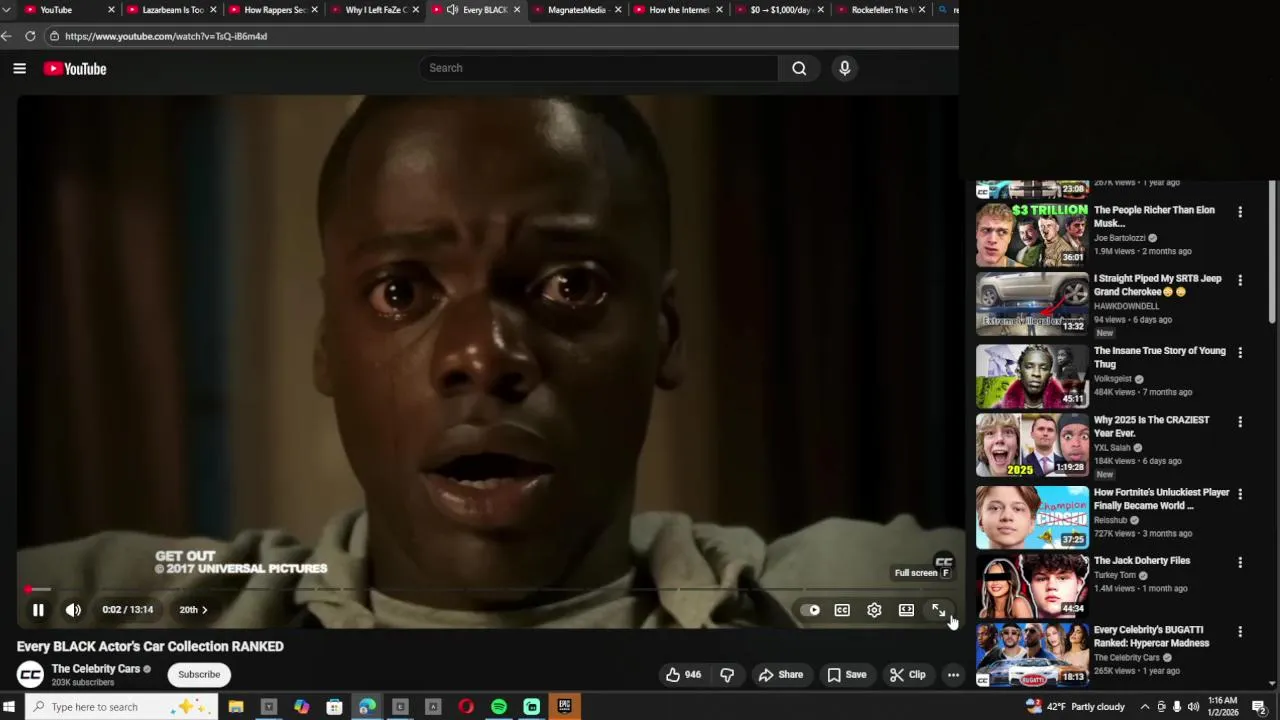This screenshot has width=1280, height=720.
Task: Open Opera from the taskbar
Action: [466, 707]
